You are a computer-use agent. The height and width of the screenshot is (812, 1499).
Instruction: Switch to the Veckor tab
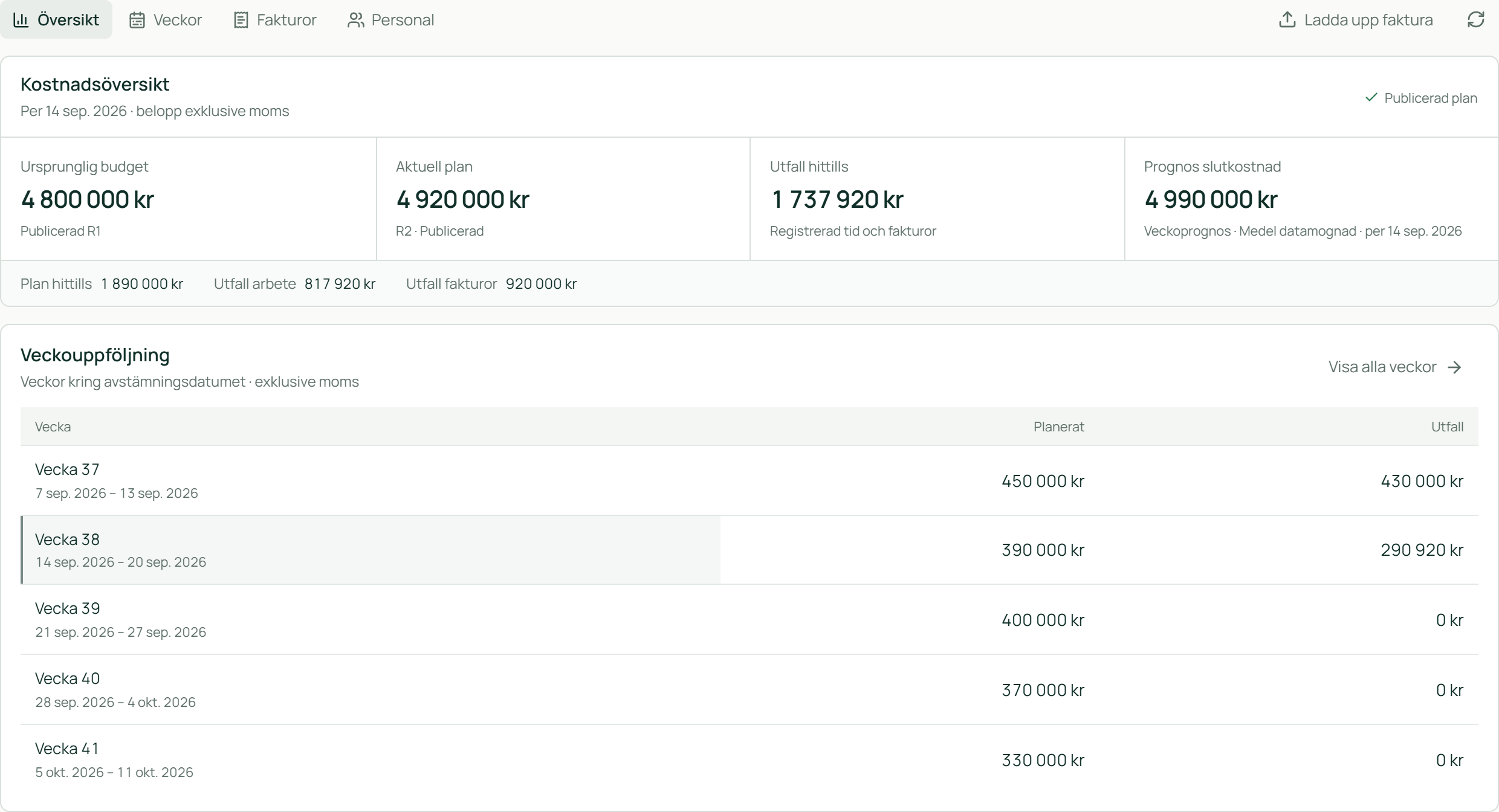click(x=166, y=19)
